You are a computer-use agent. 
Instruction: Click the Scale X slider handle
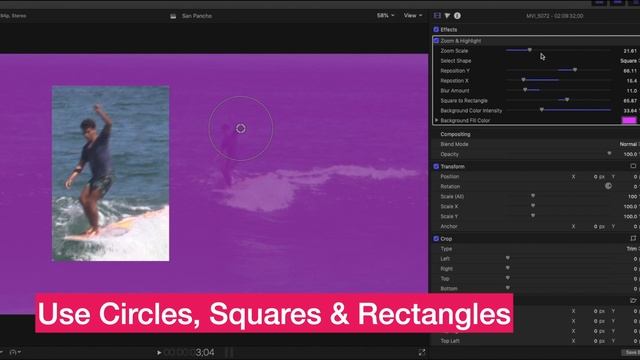coord(533,206)
